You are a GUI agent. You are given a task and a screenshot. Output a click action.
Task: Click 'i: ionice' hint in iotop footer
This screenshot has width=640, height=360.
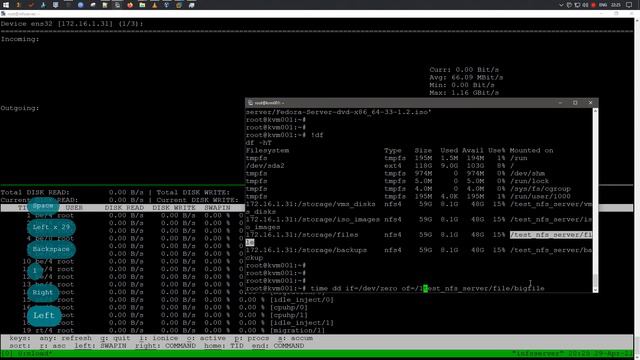click(159, 338)
